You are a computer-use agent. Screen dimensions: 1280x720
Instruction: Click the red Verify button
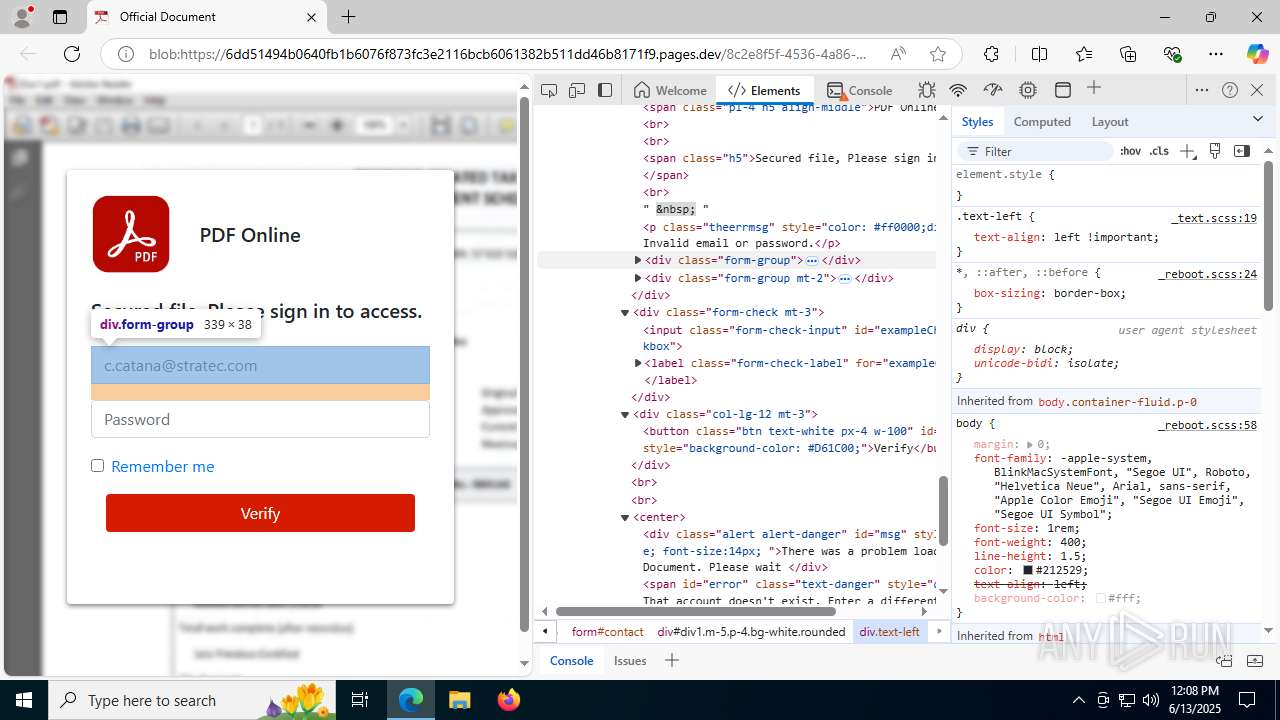tap(260, 513)
